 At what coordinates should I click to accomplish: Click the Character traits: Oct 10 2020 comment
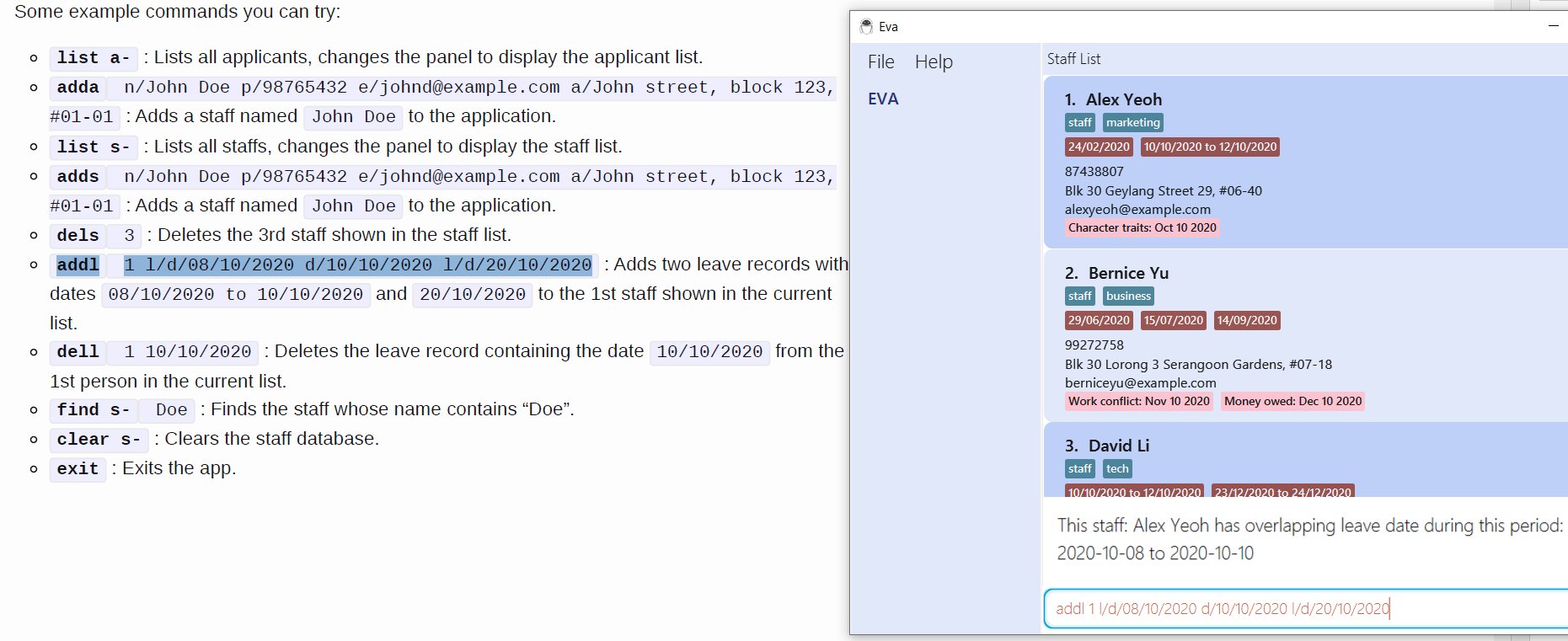point(1143,227)
